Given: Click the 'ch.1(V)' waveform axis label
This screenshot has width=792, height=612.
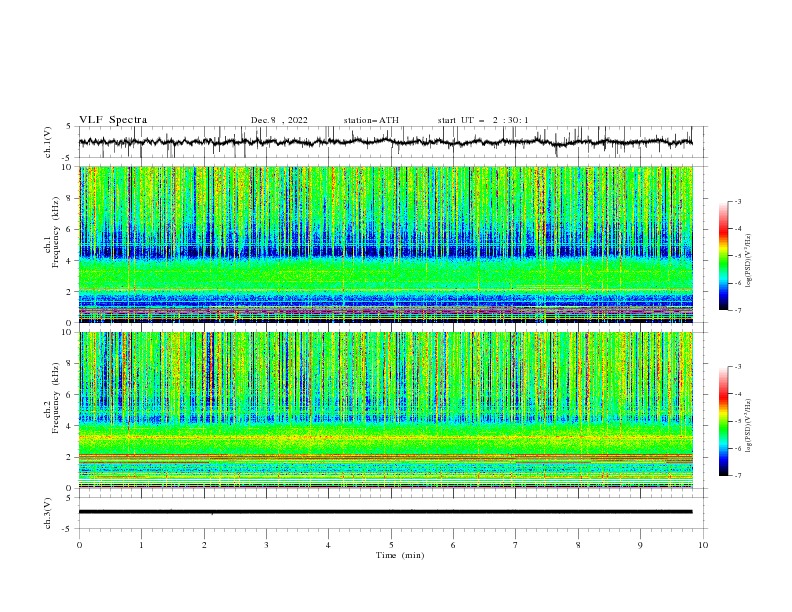Looking at the screenshot, I should click(x=48, y=142).
